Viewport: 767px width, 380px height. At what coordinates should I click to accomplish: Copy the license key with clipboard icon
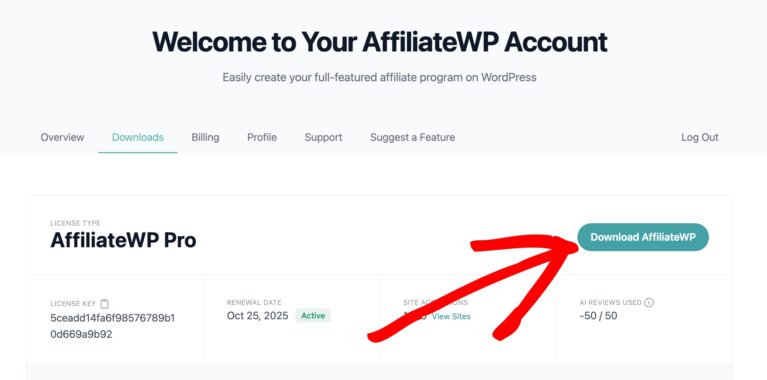[104, 304]
